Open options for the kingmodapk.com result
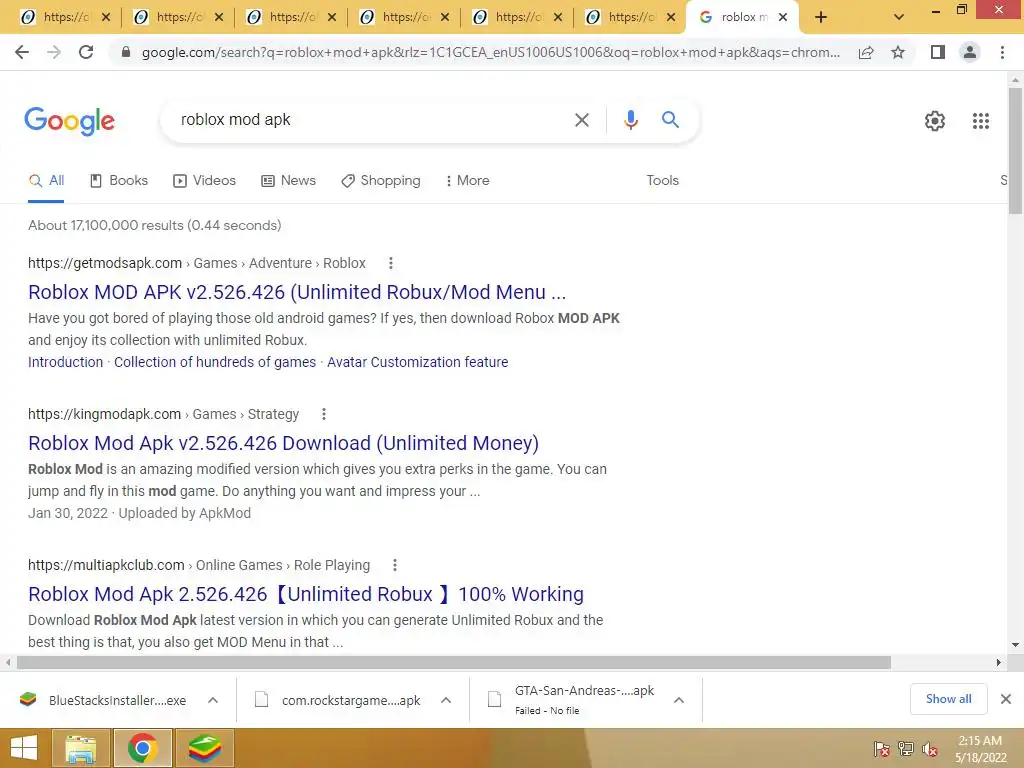 (324, 414)
